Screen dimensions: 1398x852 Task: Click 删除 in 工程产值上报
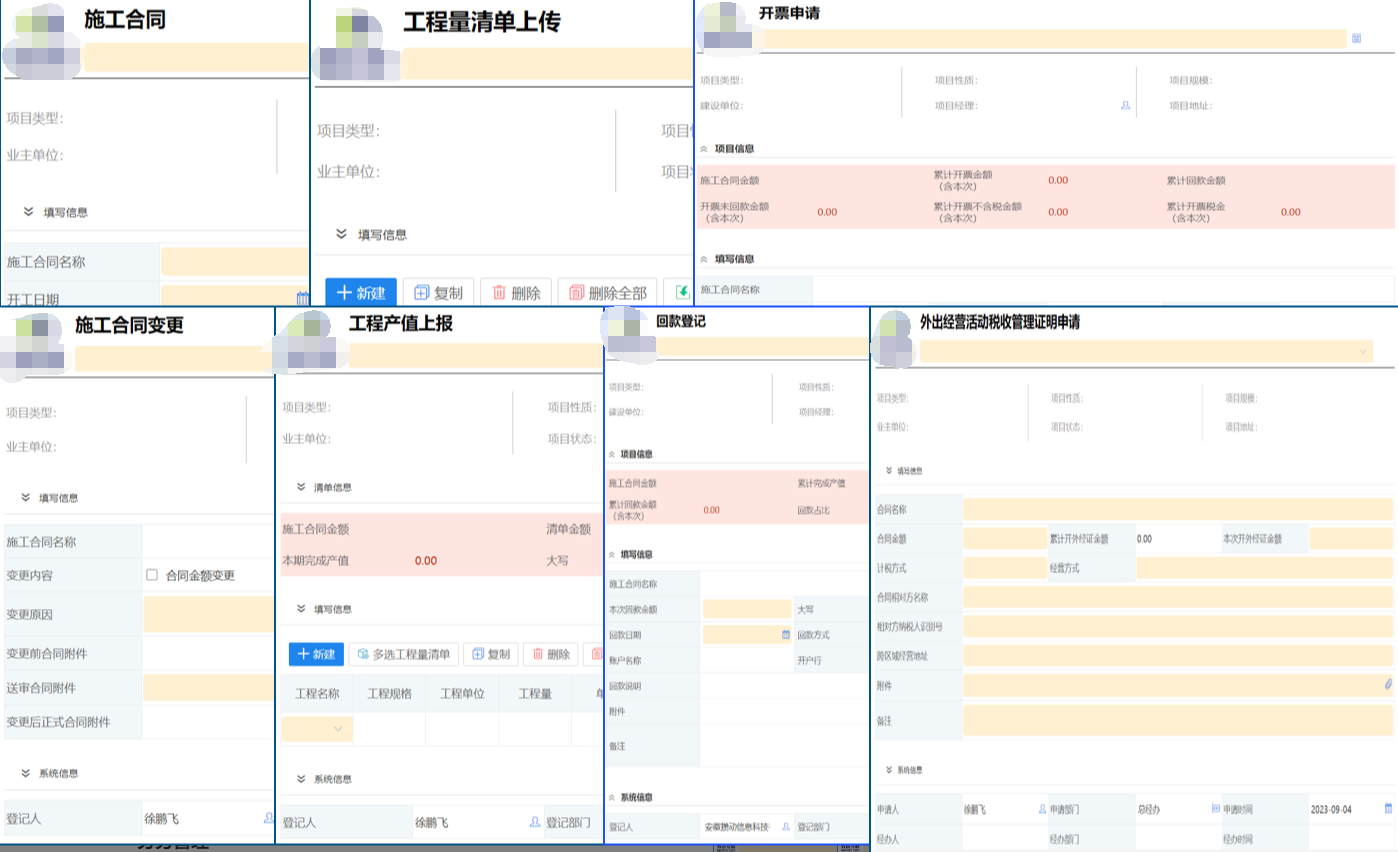click(x=550, y=654)
